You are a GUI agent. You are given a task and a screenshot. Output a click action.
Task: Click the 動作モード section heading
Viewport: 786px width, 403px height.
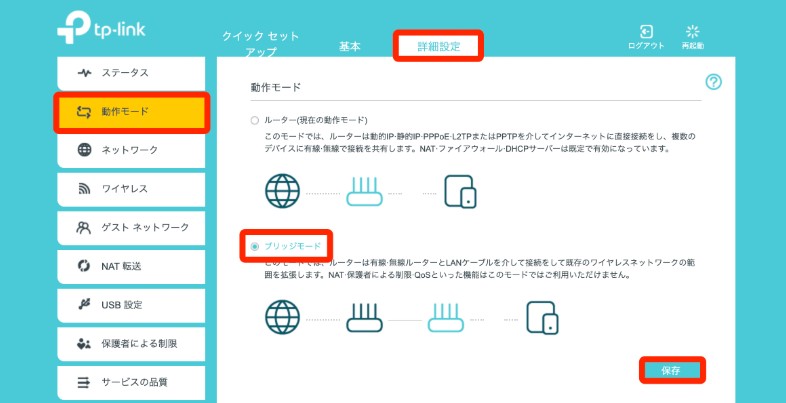click(x=275, y=87)
